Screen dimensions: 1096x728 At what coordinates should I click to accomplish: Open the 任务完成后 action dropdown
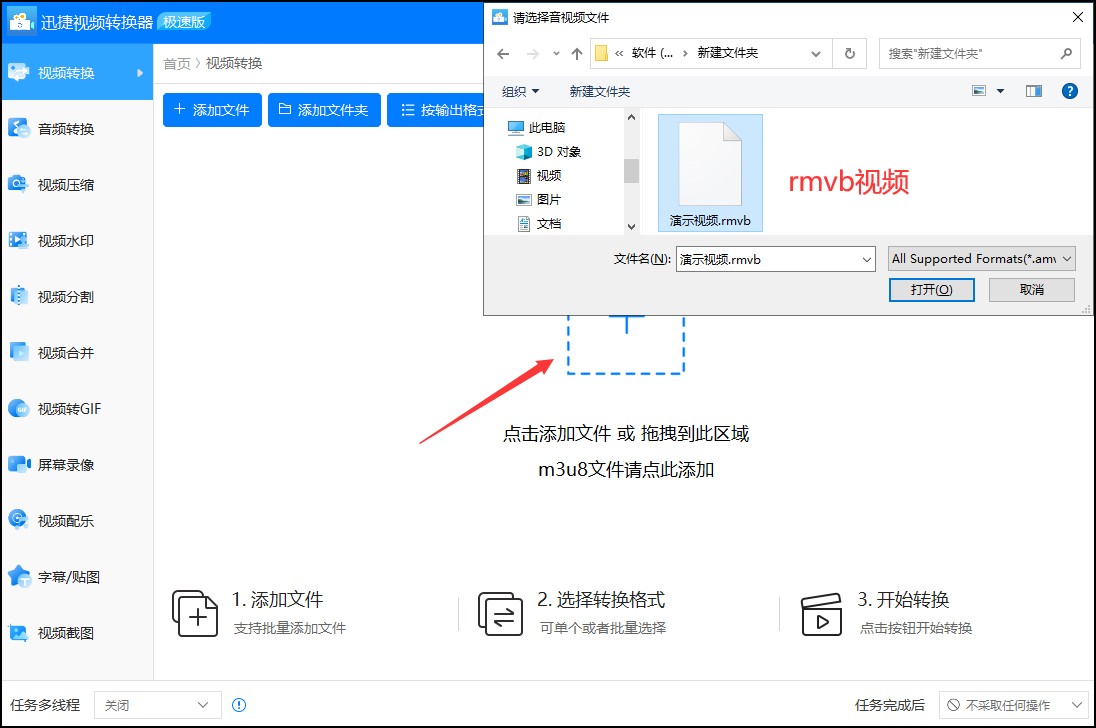(x=1013, y=705)
